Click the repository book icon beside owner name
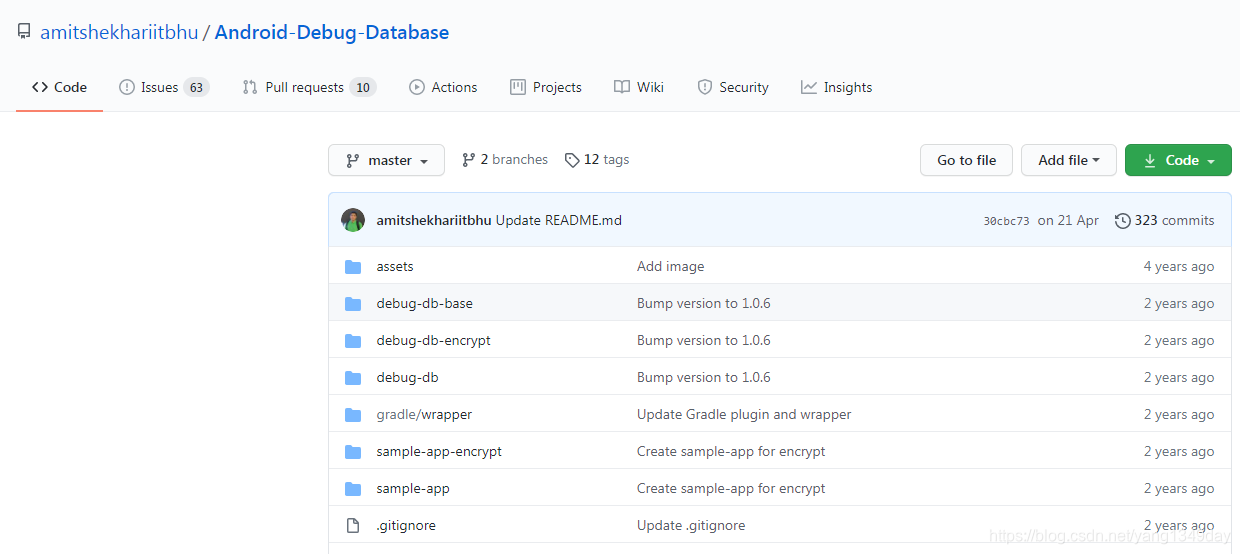The image size is (1240, 554). click(24, 32)
